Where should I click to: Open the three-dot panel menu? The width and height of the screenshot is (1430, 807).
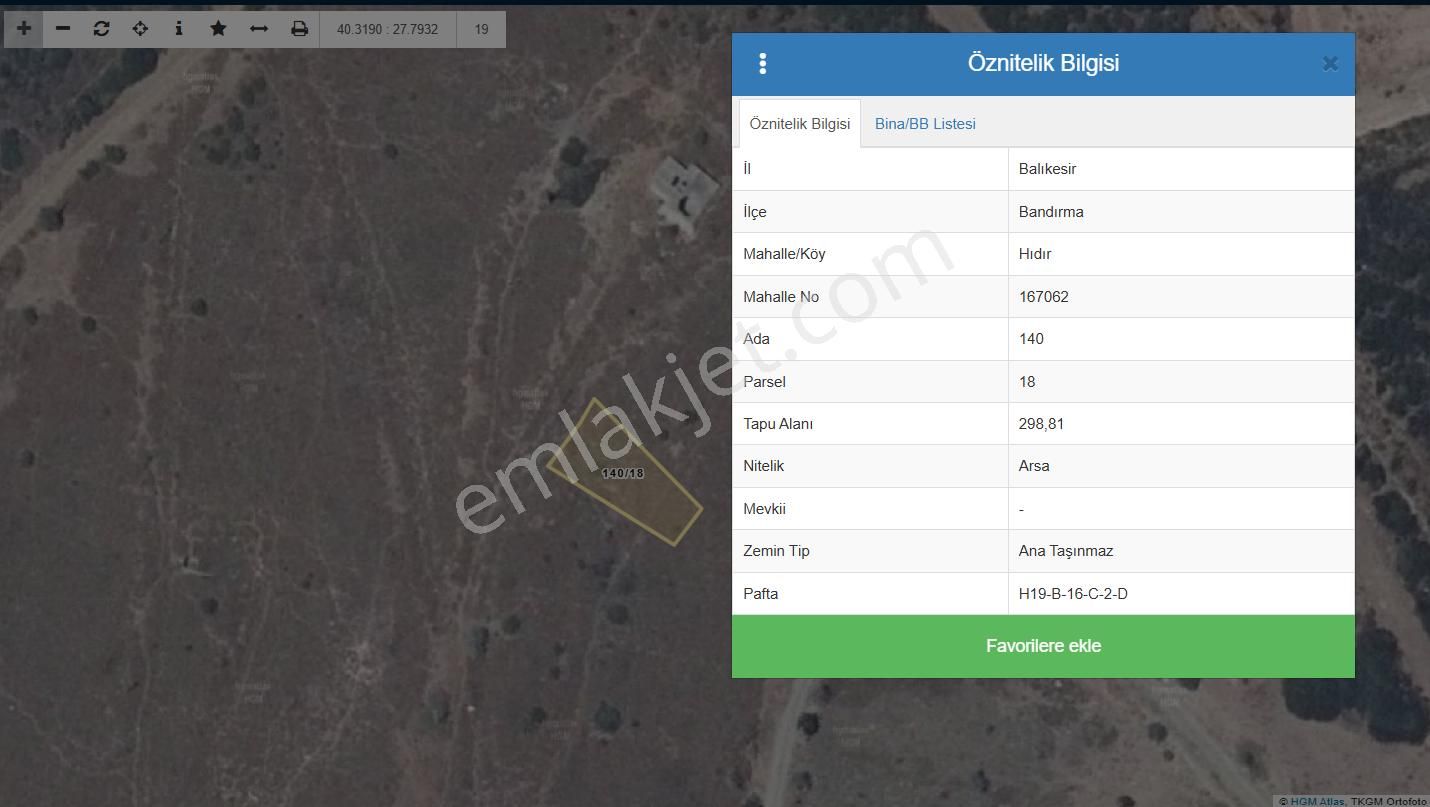(x=763, y=64)
